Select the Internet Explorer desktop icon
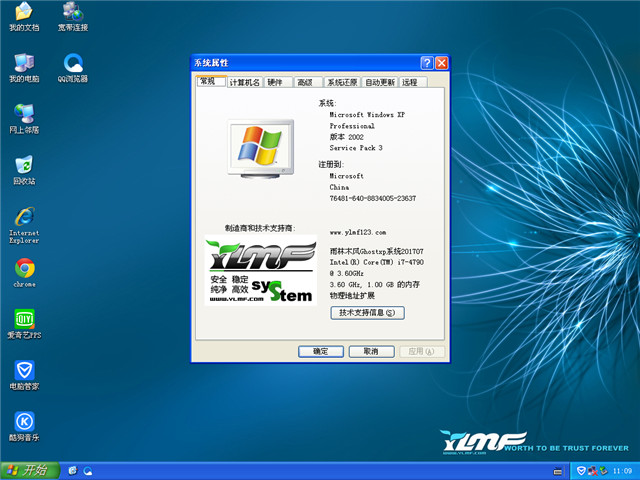 coord(24,225)
